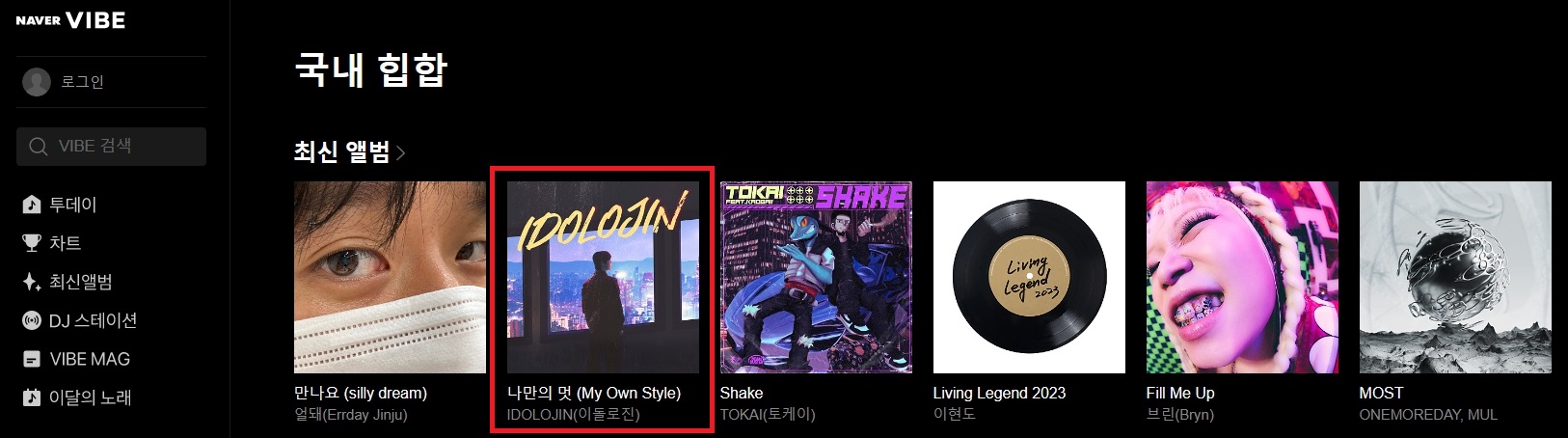Screen dimensions: 1568x438
Task: Visit the 브린(Bryn) artist link
Action: point(1180,414)
